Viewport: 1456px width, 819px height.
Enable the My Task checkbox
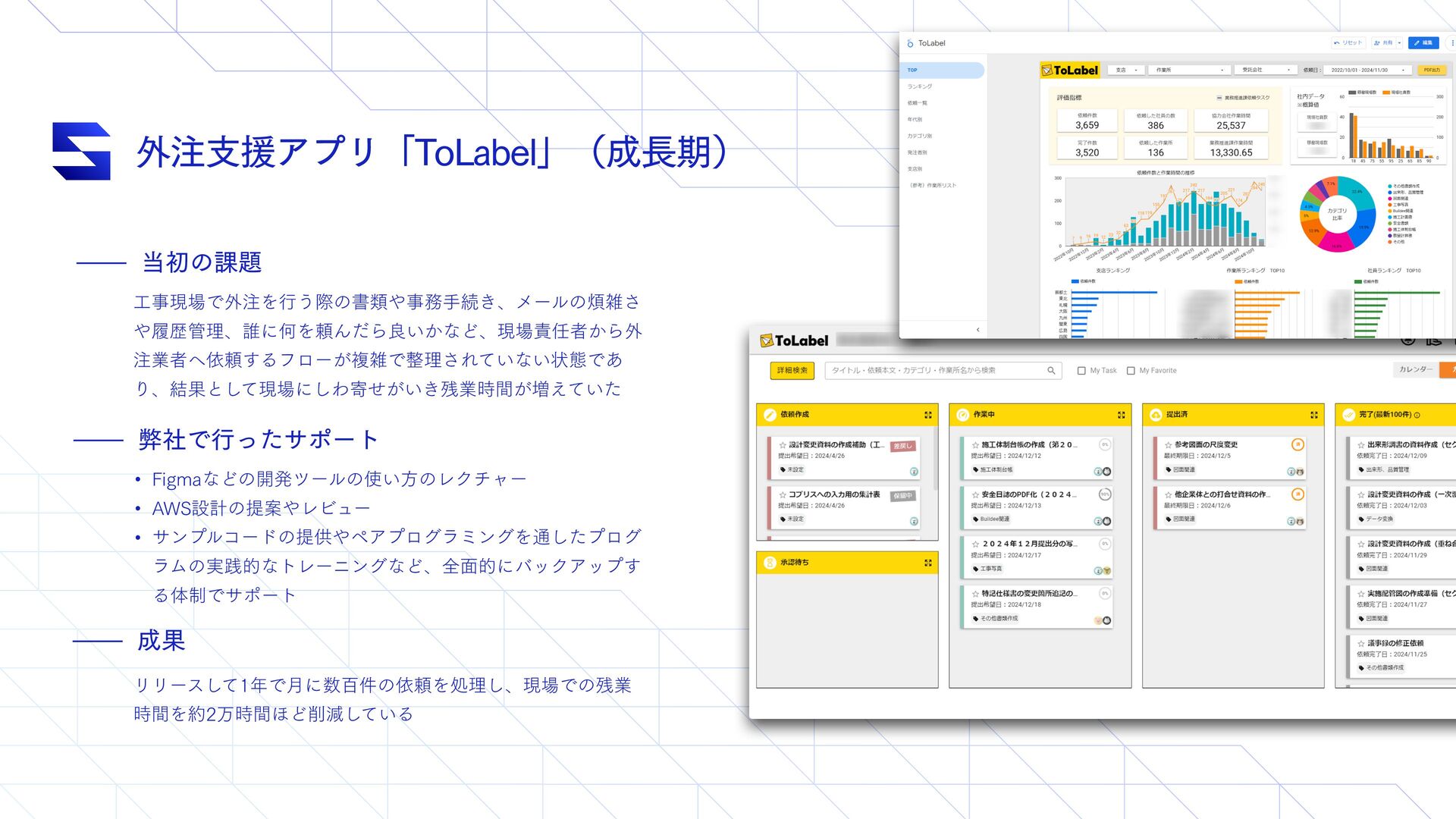1081,371
